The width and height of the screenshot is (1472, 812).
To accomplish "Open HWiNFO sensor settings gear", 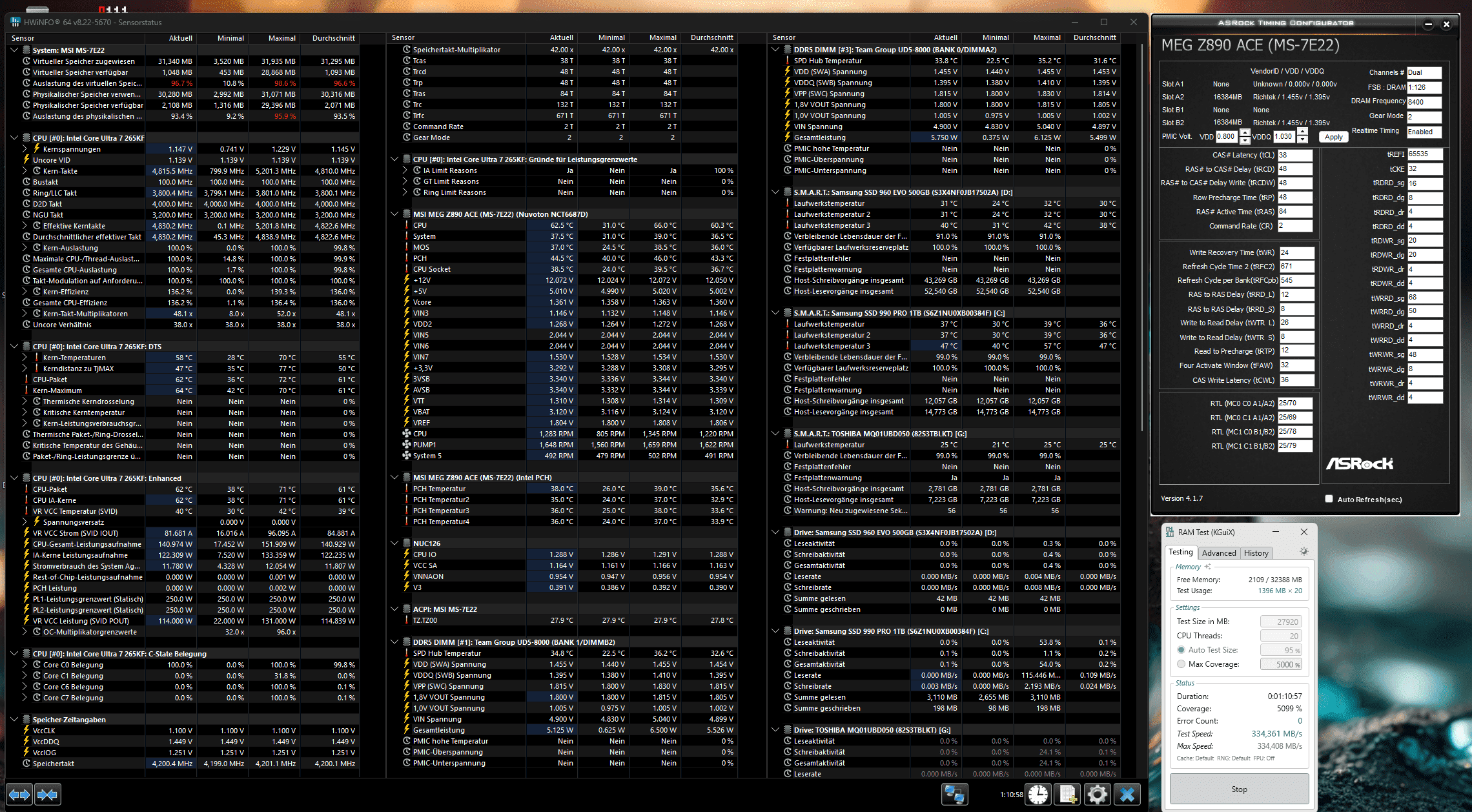I will (x=1097, y=795).
